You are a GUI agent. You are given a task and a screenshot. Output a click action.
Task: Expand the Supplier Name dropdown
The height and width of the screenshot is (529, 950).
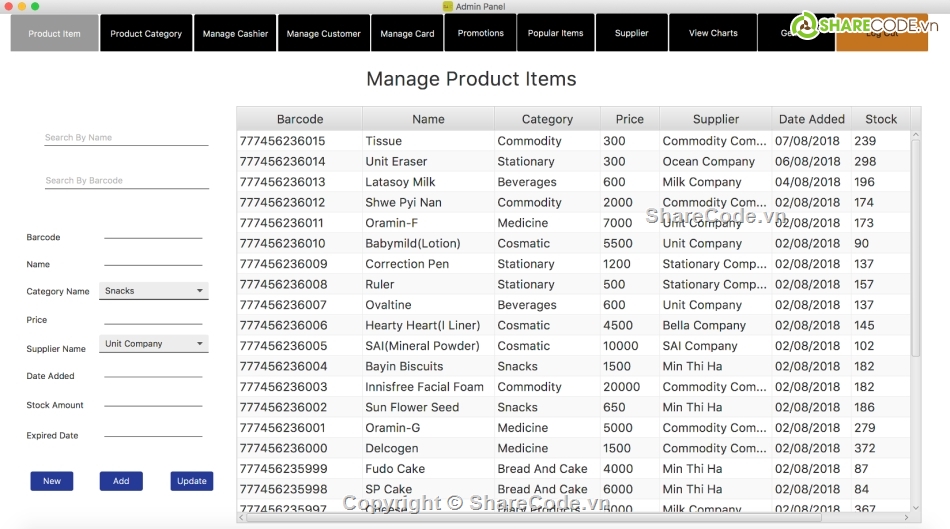(x=154, y=344)
